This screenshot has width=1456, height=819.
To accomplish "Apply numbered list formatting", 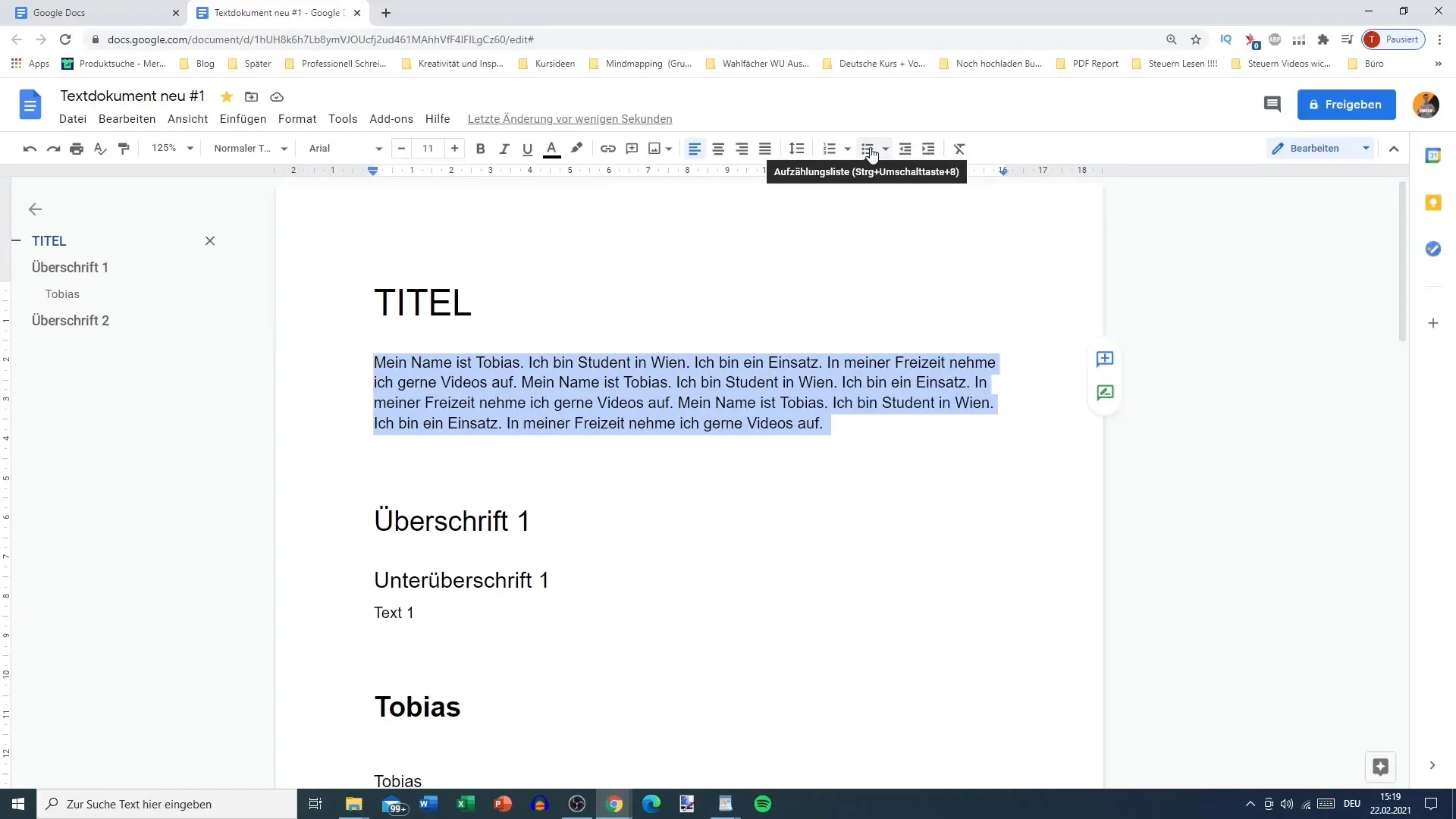I will [832, 148].
